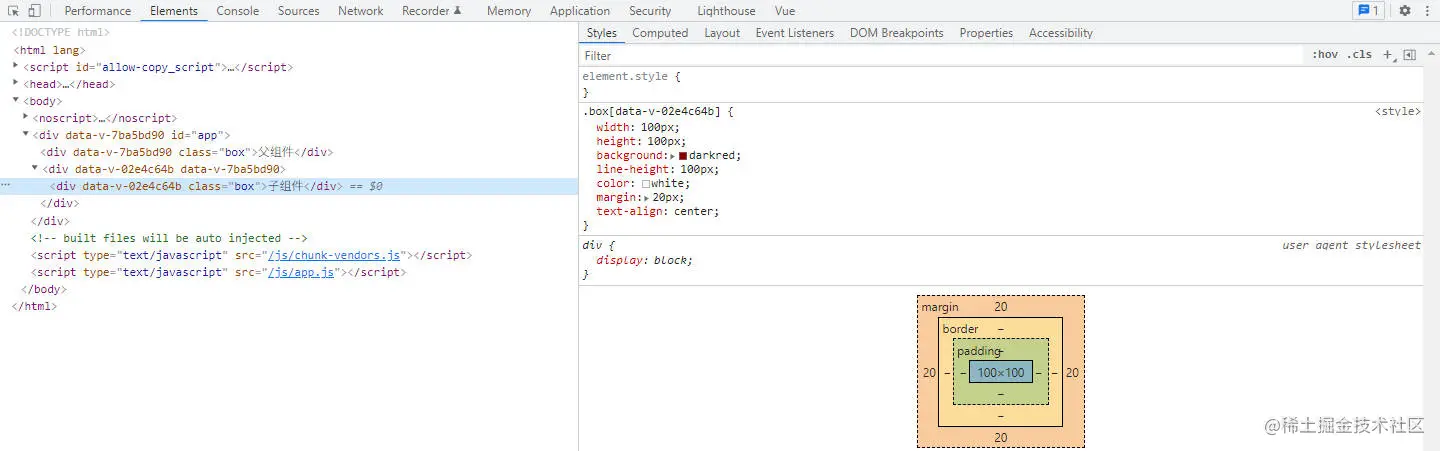Expand the head element node
This screenshot has width=1440, height=451.
click(x=16, y=83)
